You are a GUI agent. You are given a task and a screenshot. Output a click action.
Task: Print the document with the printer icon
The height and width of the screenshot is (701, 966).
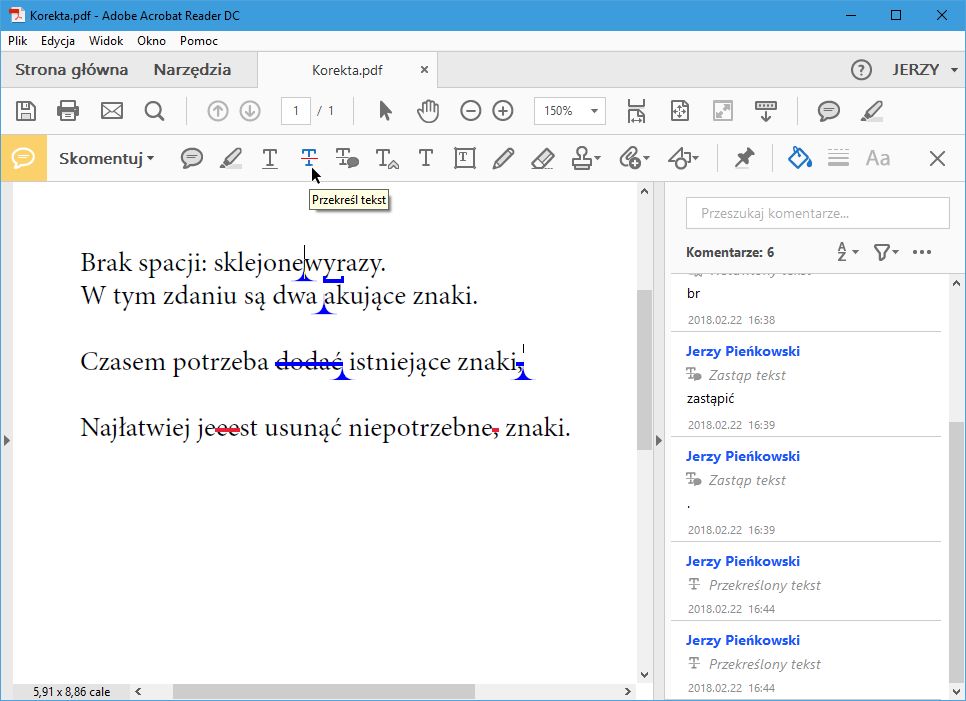click(x=68, y=111)
